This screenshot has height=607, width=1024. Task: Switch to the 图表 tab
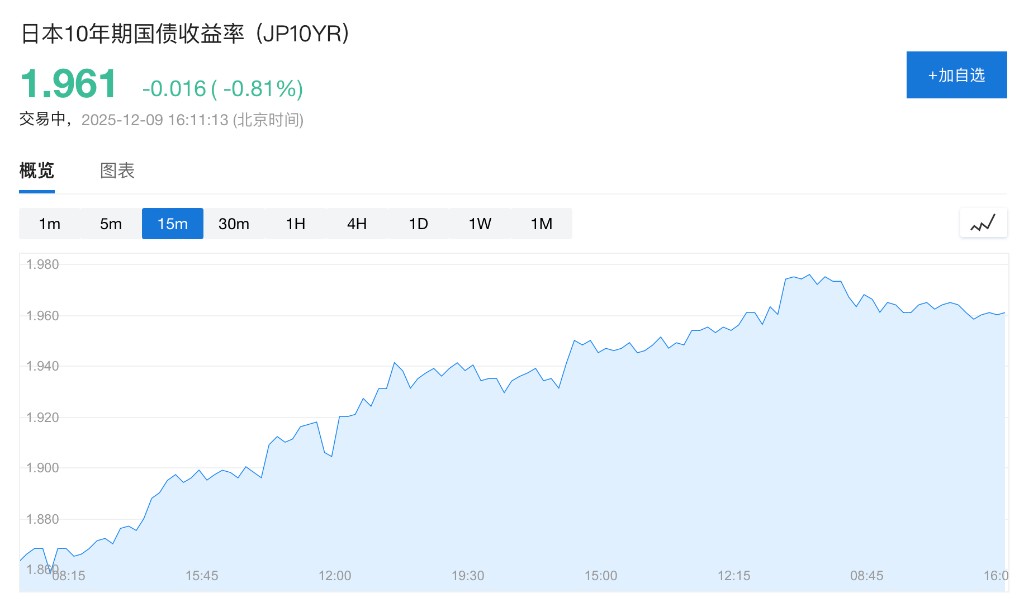(117, 171)
